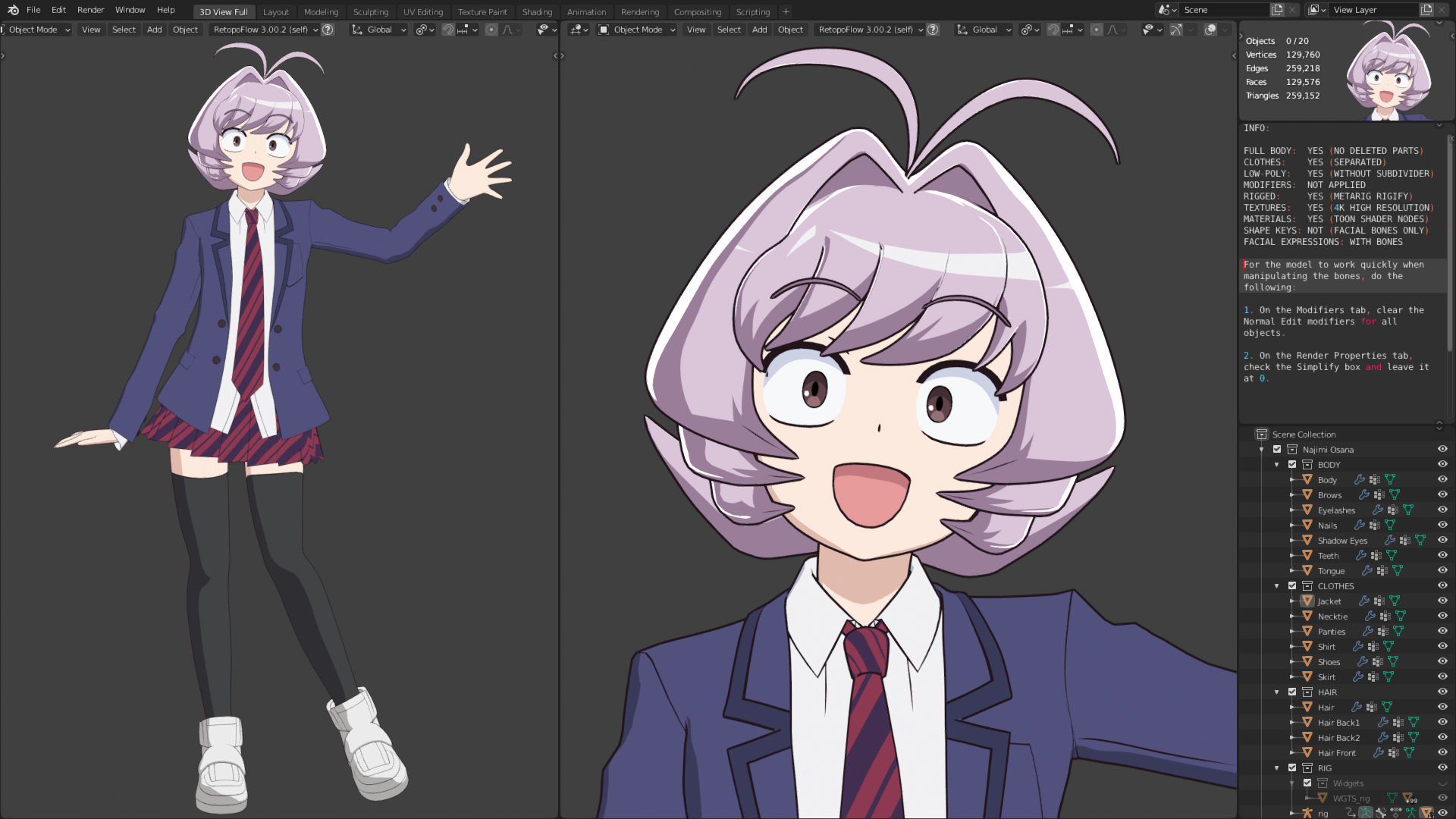
Task: Open the File menu
Action: 33,10
